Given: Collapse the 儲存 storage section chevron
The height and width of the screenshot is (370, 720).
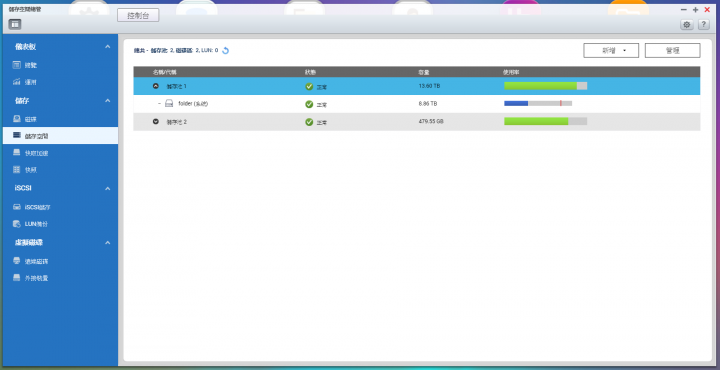Looking at the screenshot, I should pyautogui.click(x=107, y=101).
